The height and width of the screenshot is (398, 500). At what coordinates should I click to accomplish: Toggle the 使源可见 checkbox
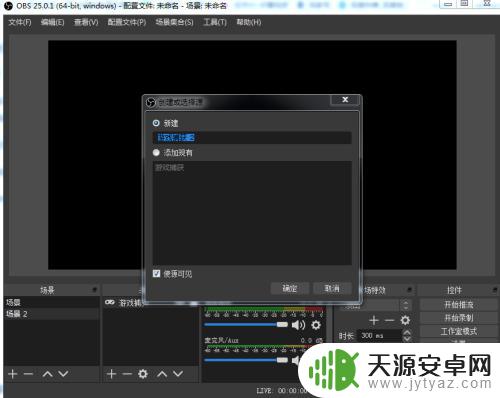coord(156,274)
